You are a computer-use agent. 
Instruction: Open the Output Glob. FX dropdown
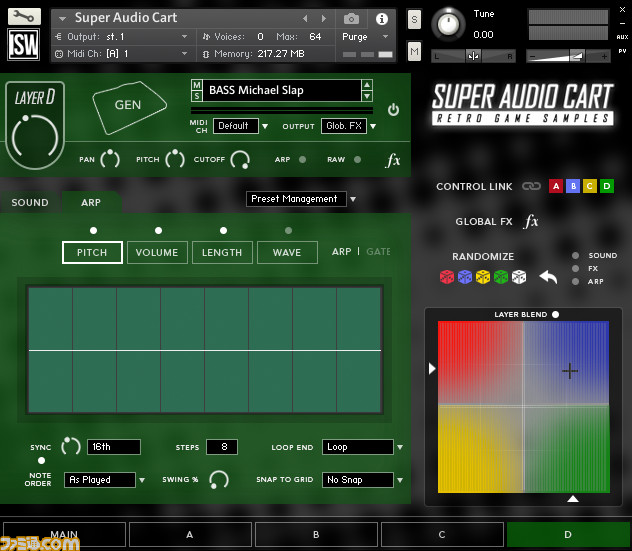click(349, 126)
